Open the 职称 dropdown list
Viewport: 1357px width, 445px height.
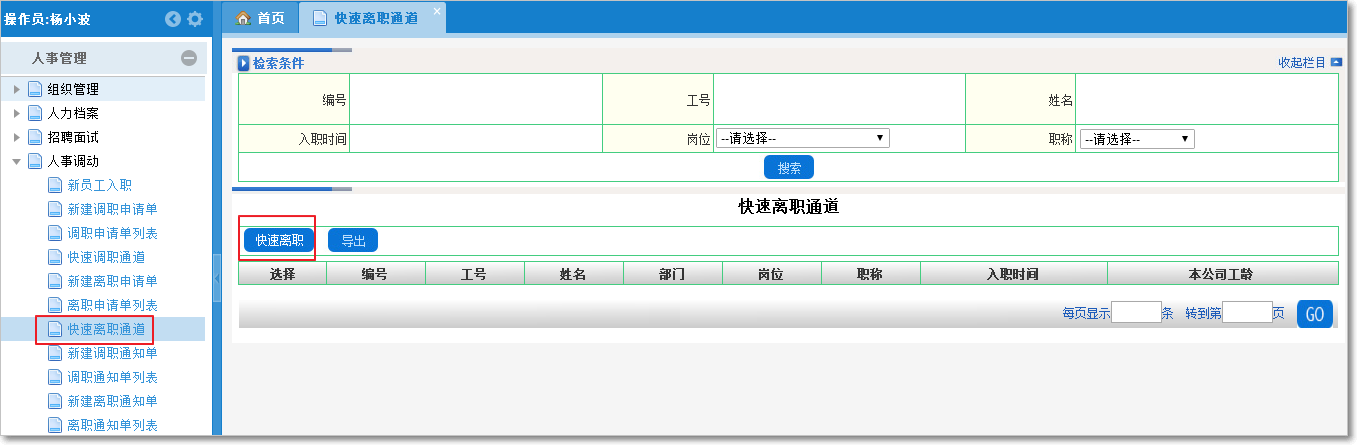click(1137, 139)
